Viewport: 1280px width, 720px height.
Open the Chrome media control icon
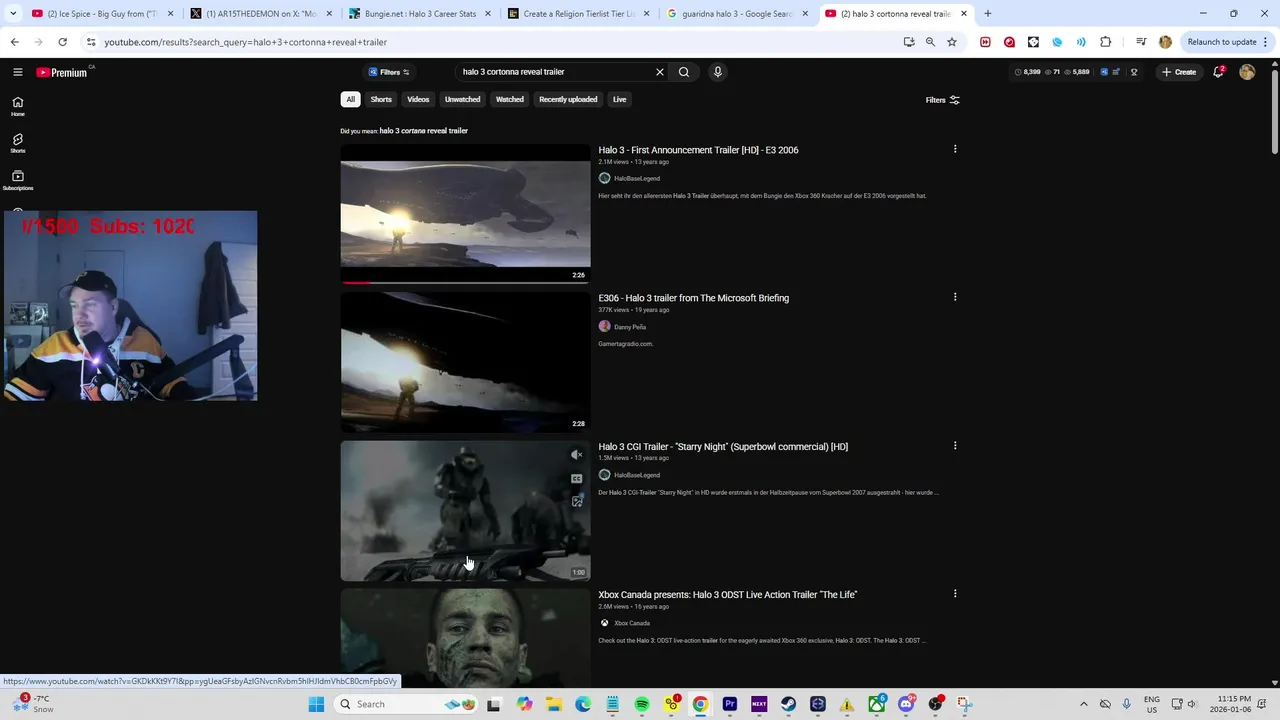tap(1141, 42)
